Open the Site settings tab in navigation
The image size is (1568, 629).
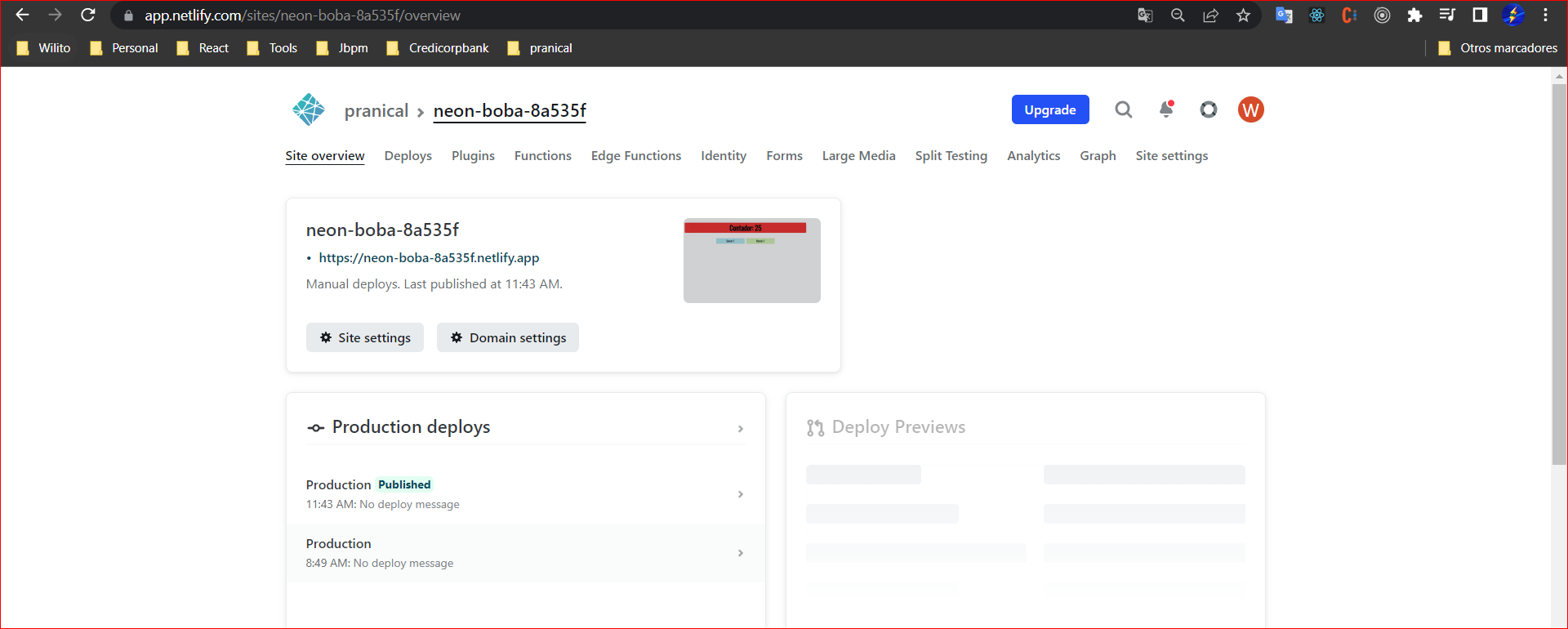pos(1172,156)
